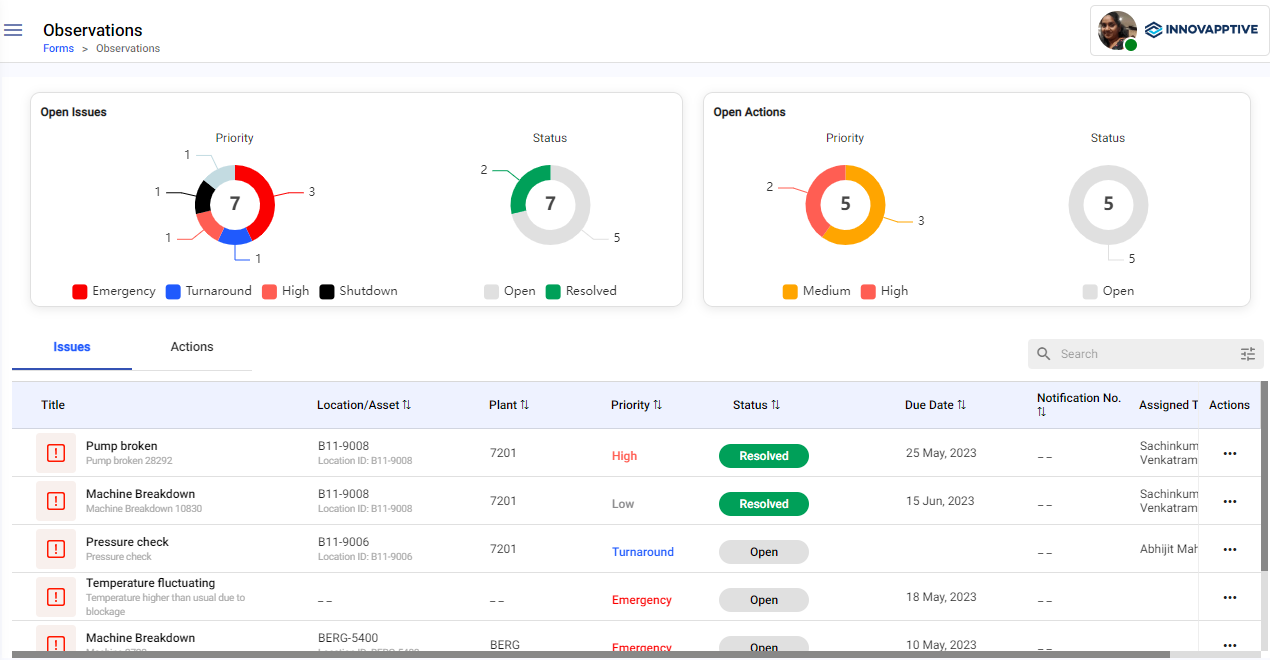Click the red Emergency segment in the Priority donut
The width and height of the screenshot is (1270, 660).
coord(262,200)
